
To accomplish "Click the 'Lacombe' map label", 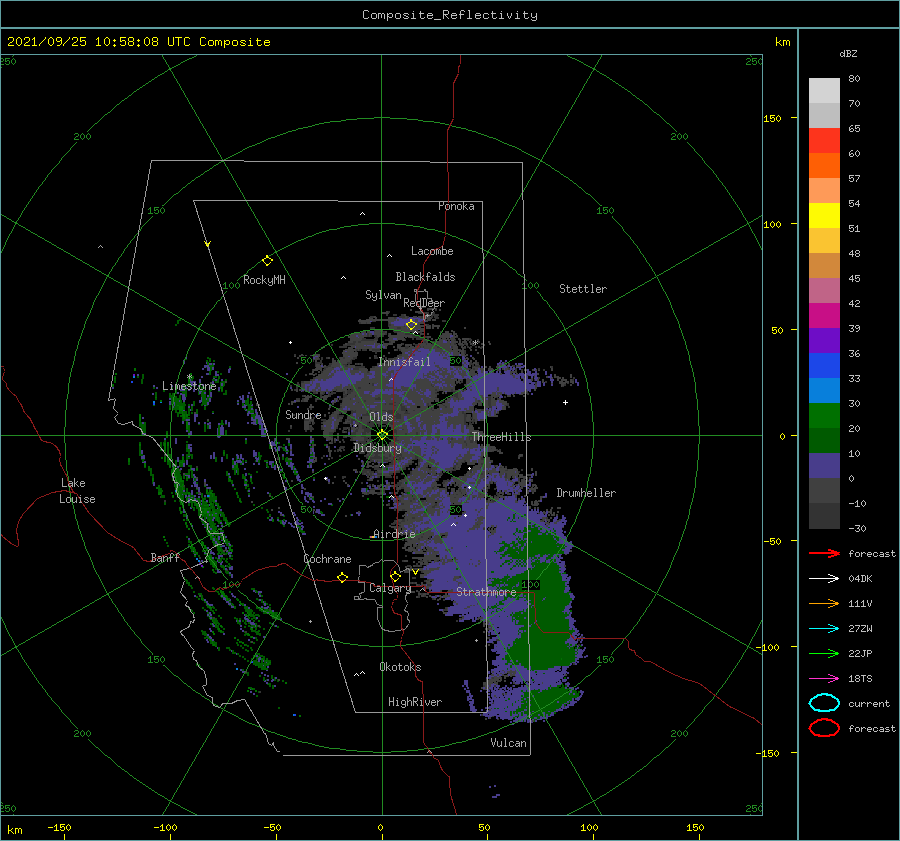I will pos(432,251).
